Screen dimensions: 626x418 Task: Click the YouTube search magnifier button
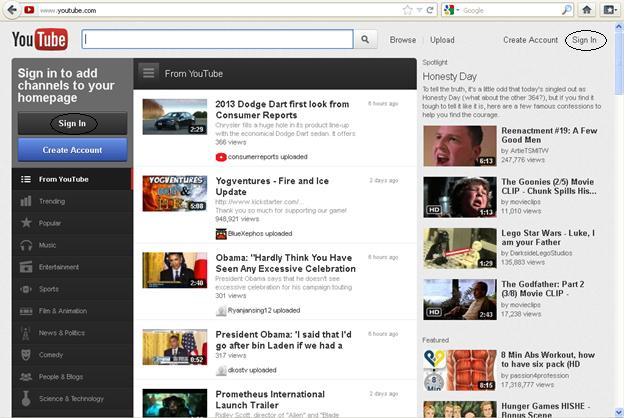click(x=365, y=40)
